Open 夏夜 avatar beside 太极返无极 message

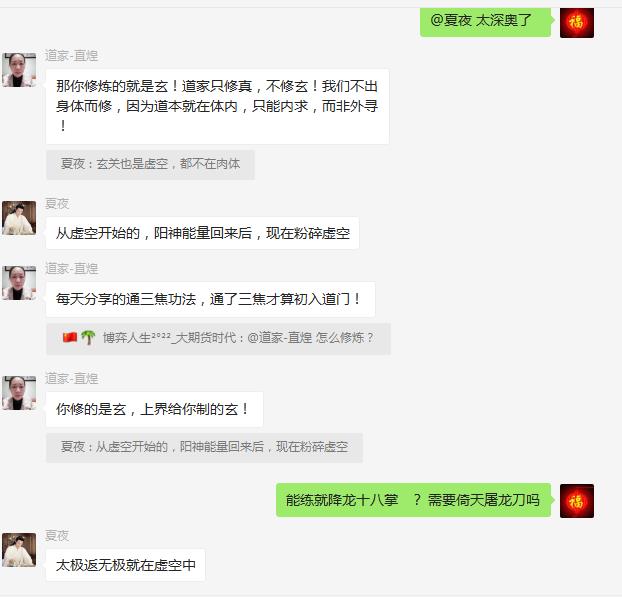point(19,550)
